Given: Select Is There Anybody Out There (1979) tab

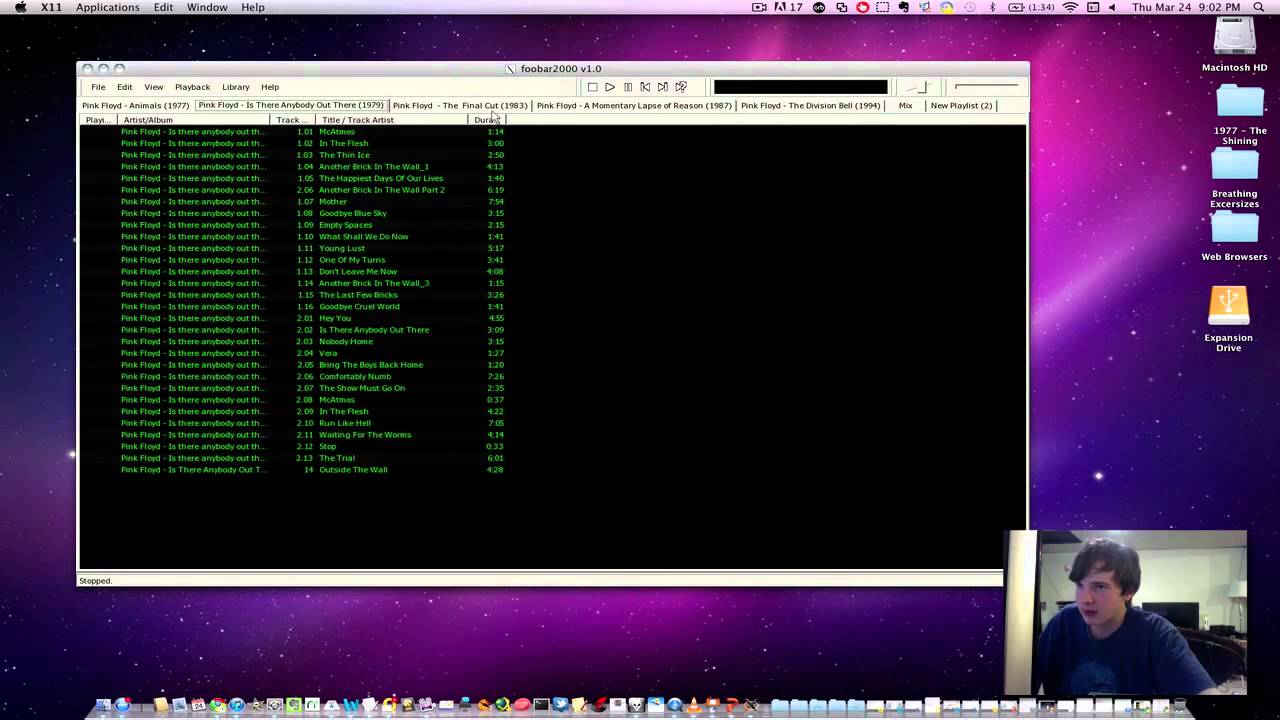Looking at the screenshot, I should pos(291,105).
